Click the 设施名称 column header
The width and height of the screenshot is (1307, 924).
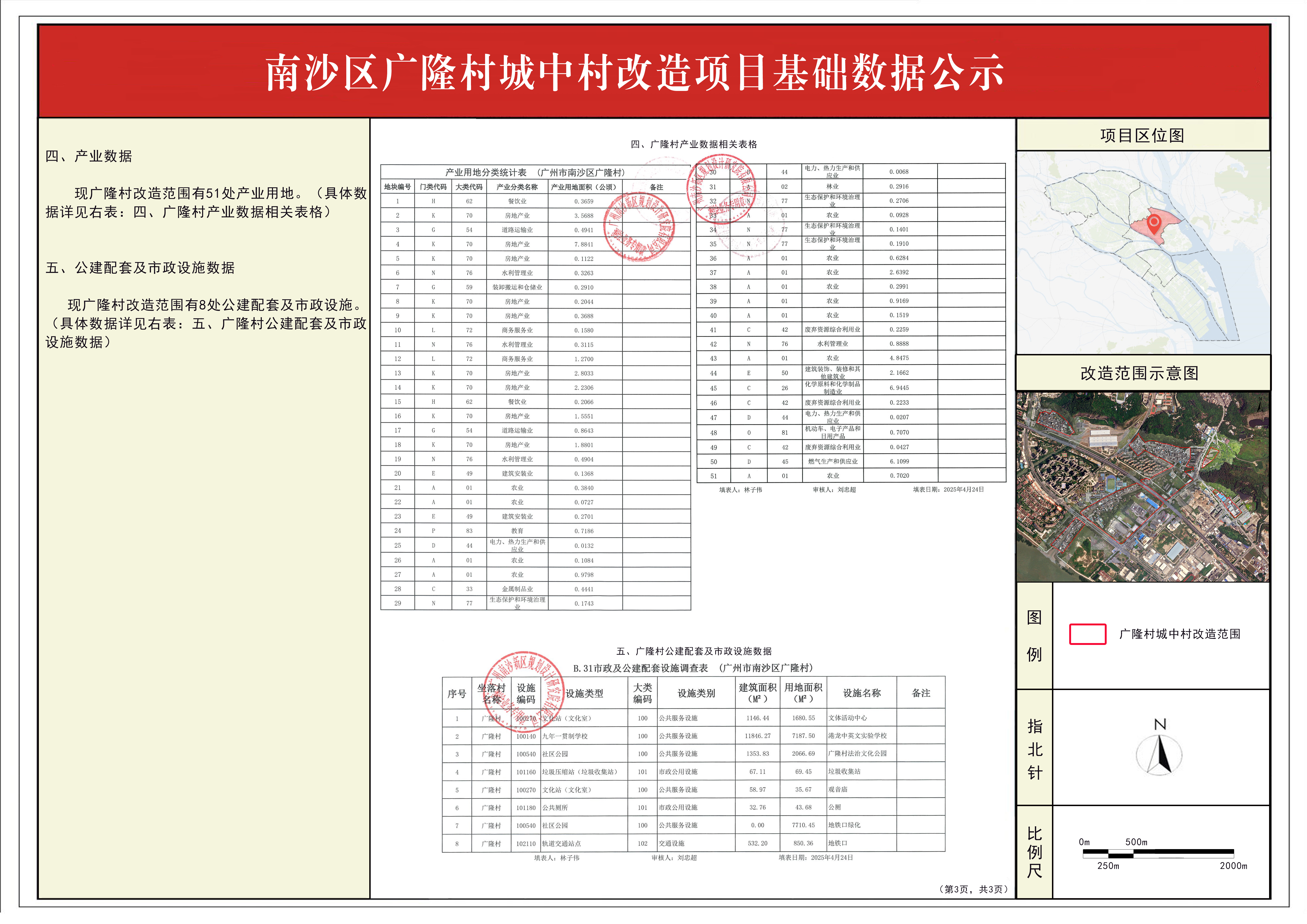pos(862,694)
